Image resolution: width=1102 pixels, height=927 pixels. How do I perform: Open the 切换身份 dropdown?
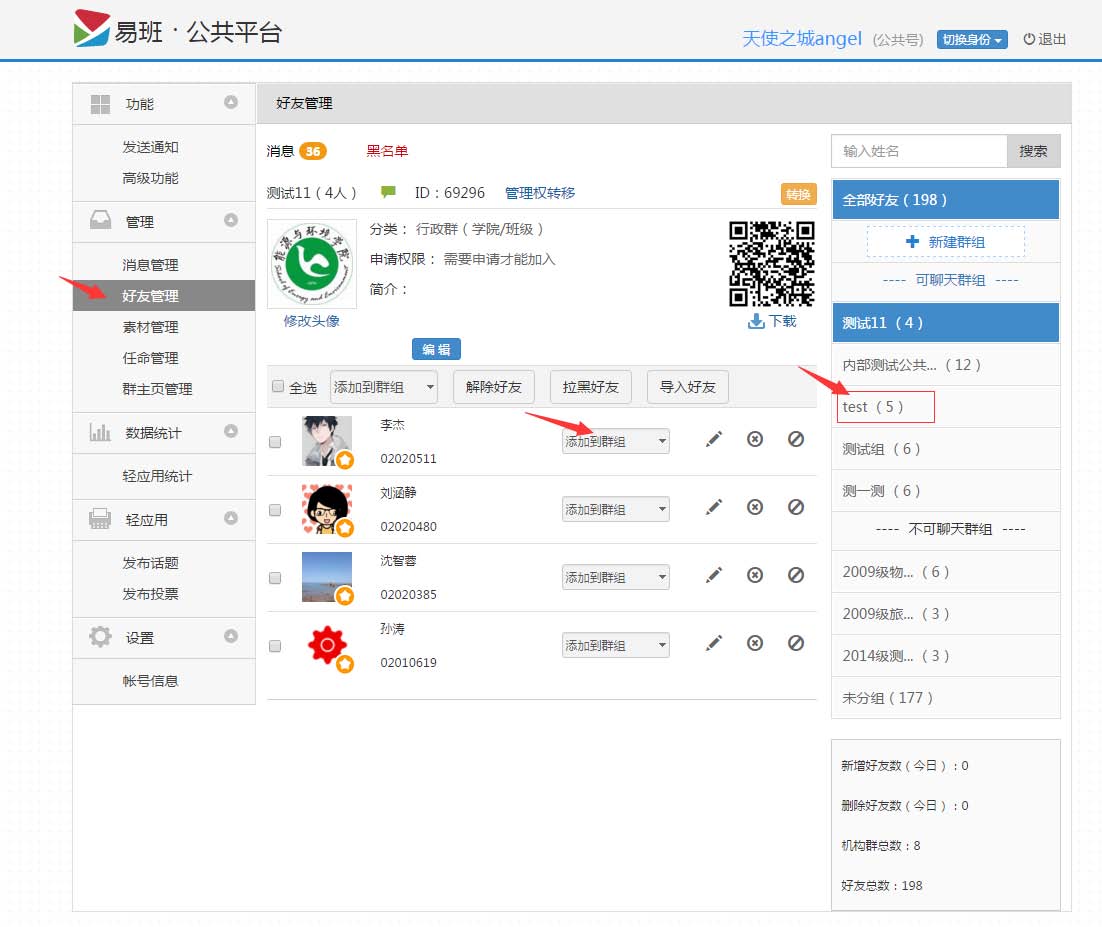(x=972, y=39)
